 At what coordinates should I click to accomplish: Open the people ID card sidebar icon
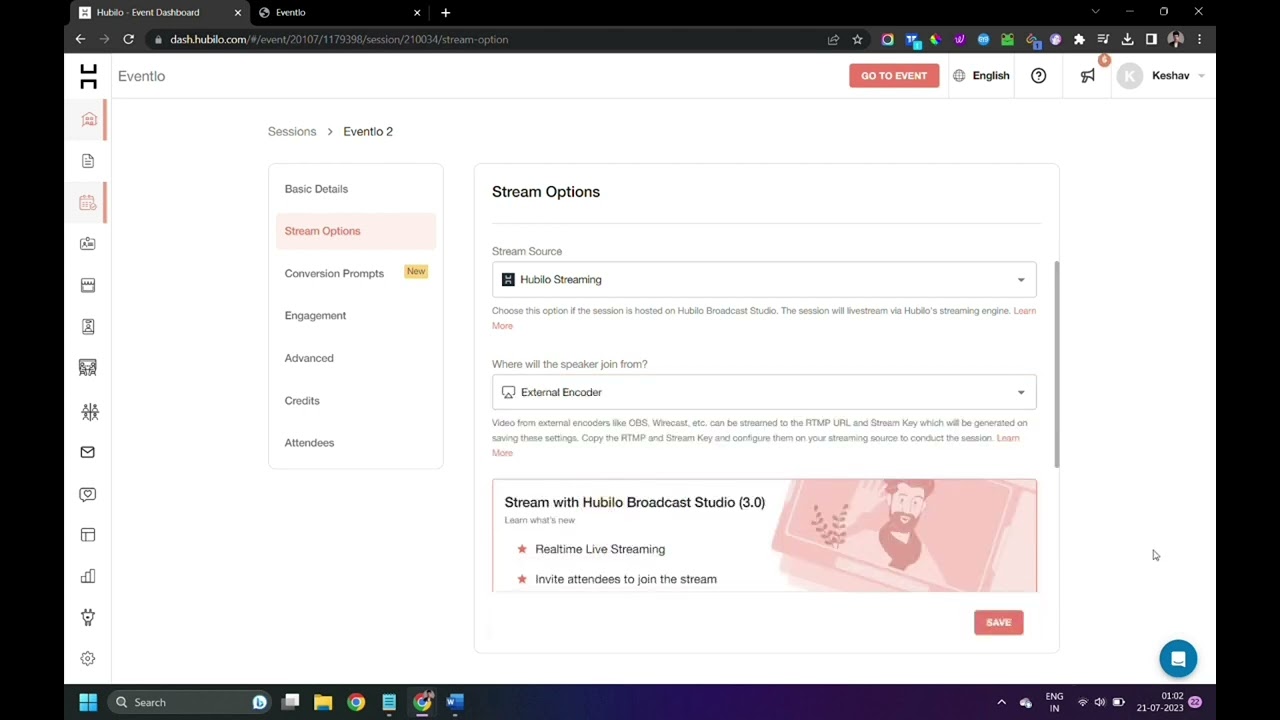click(88, 244)
